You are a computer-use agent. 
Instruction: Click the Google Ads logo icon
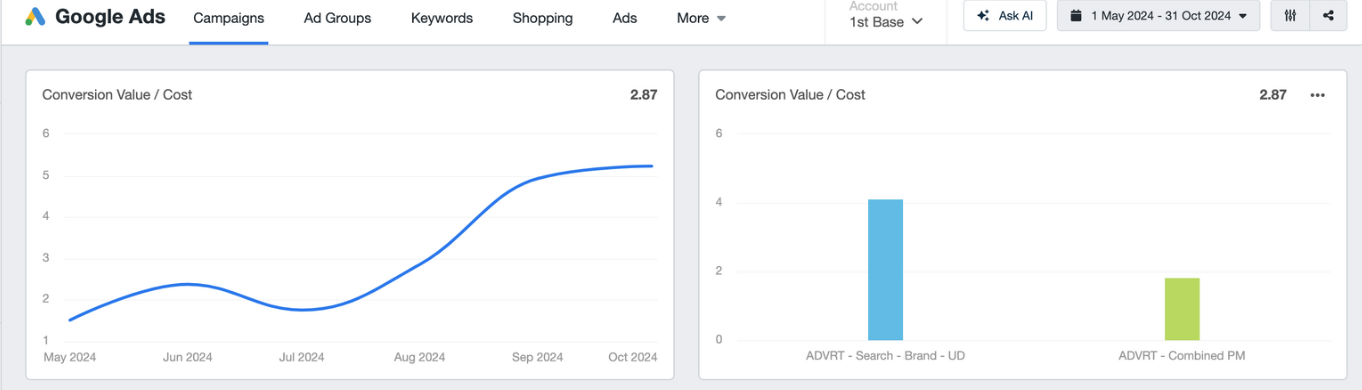tap(35, 16)
